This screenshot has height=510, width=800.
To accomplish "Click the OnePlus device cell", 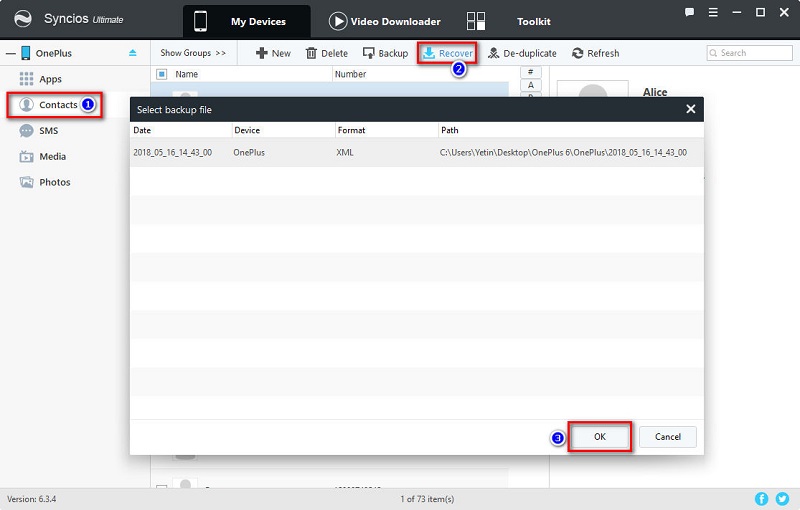I will click(x=249, y=152).
